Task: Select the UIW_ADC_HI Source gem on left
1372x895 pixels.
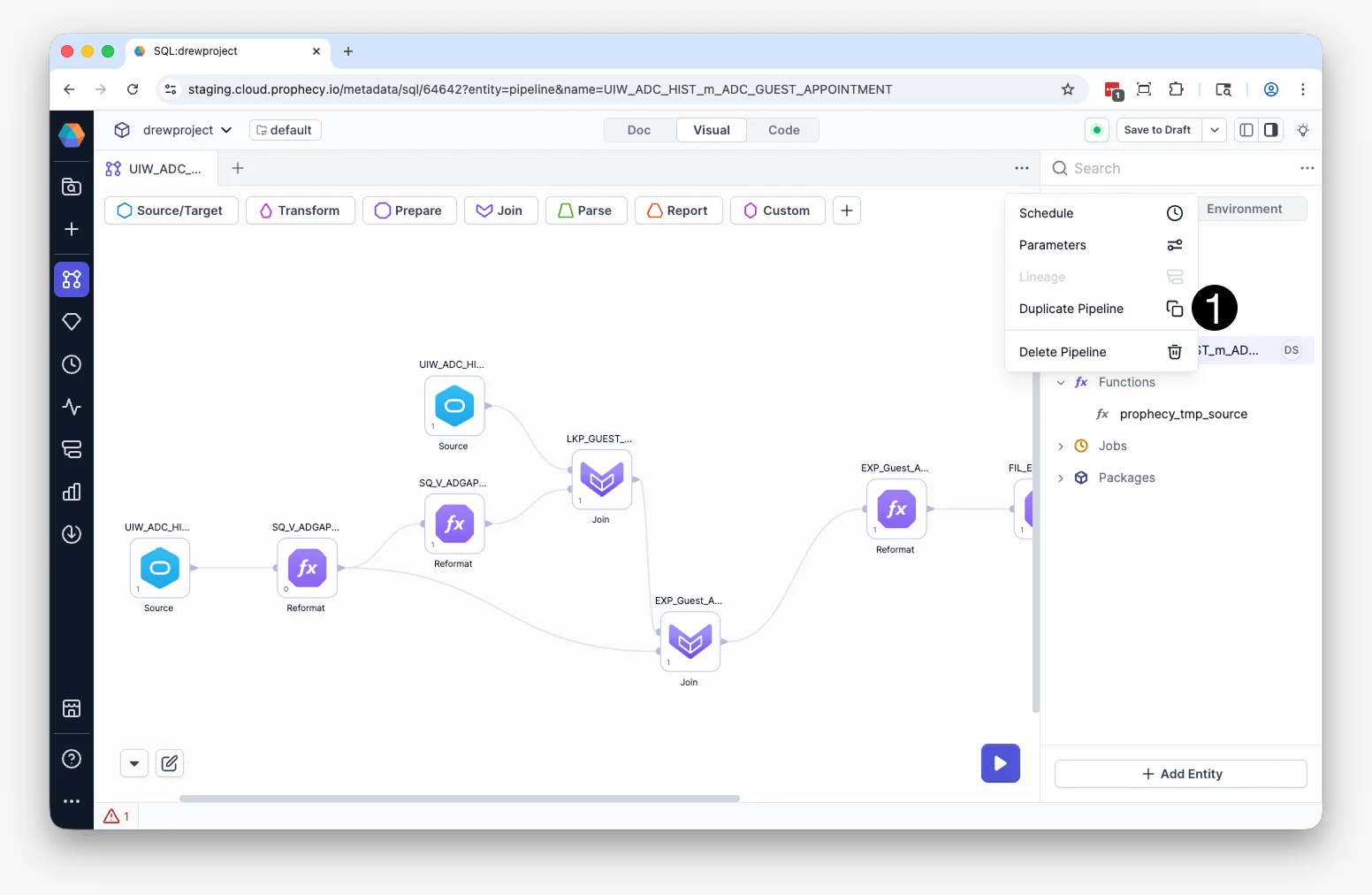Action: point(160,568)
